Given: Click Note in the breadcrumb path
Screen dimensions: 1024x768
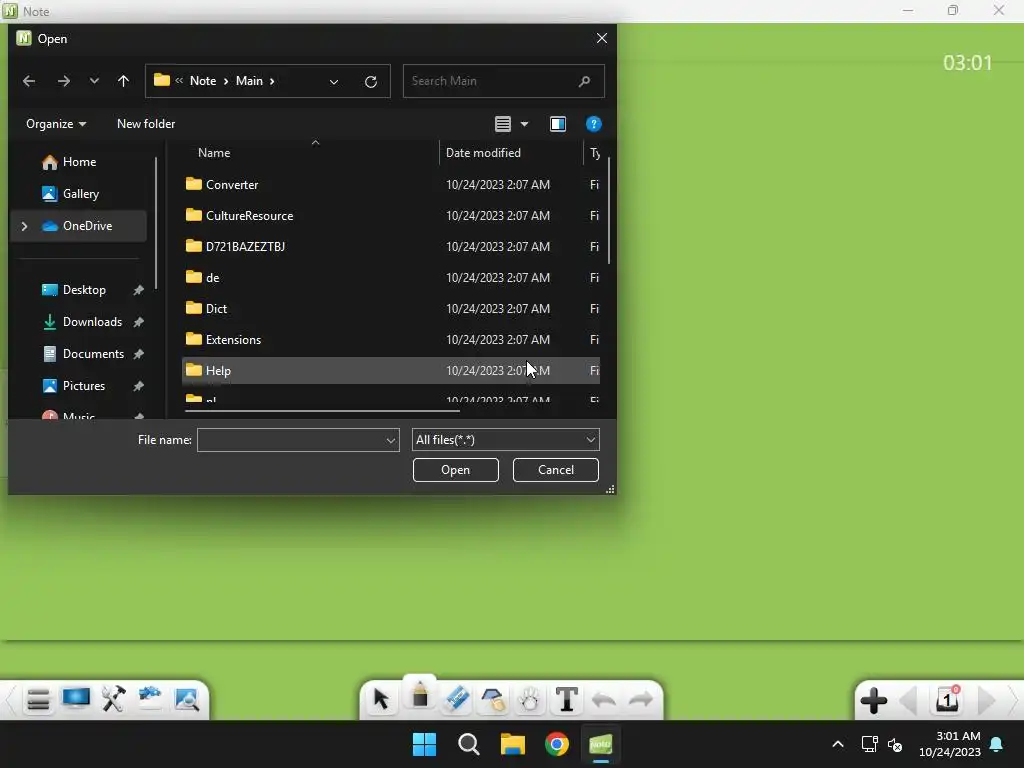Looking at the screenshot, I should 202,81.
